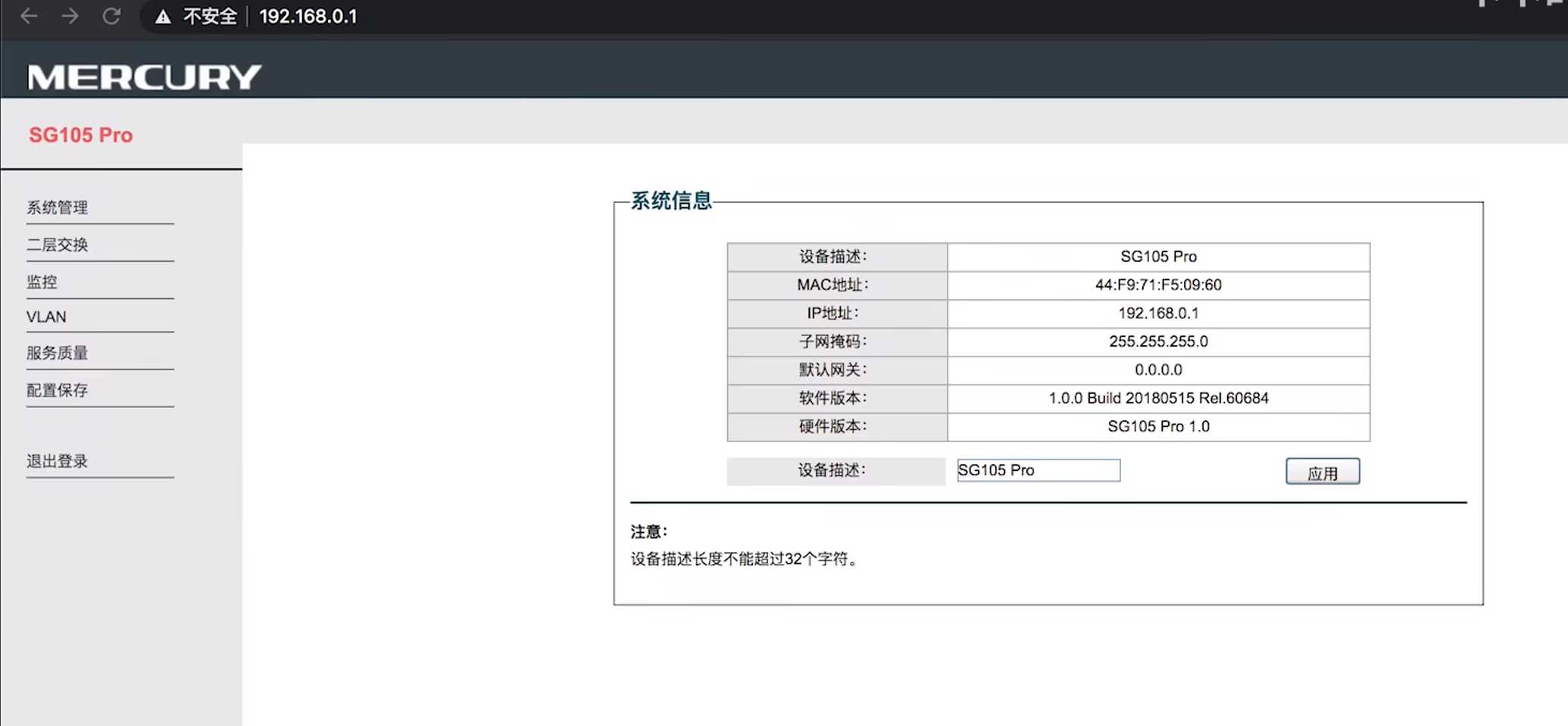Click the not-secure warning triangle icon

click(162, 17)
